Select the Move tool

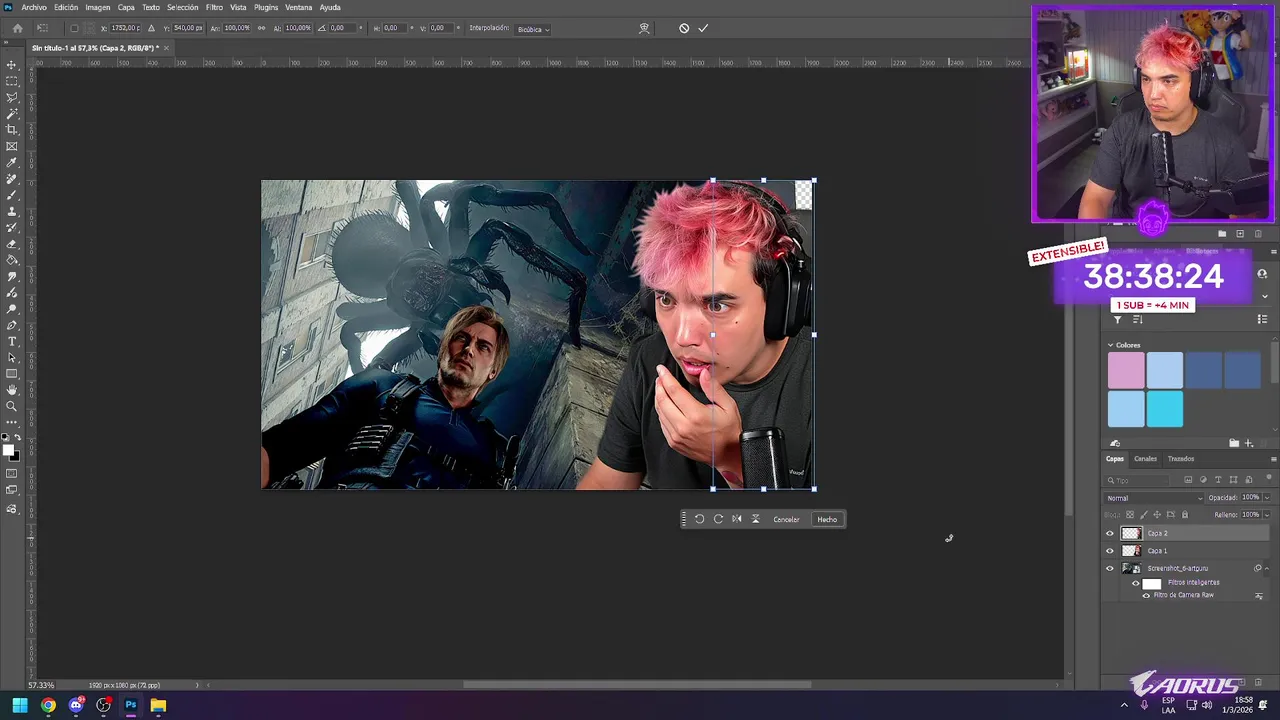click(12, 65)
